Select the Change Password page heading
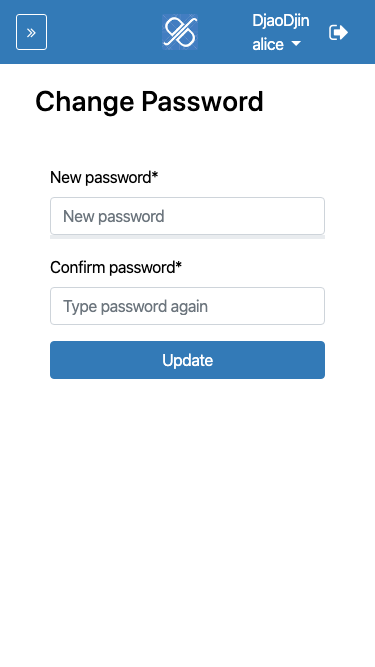The image size is (375, 667). click(149, 102)
